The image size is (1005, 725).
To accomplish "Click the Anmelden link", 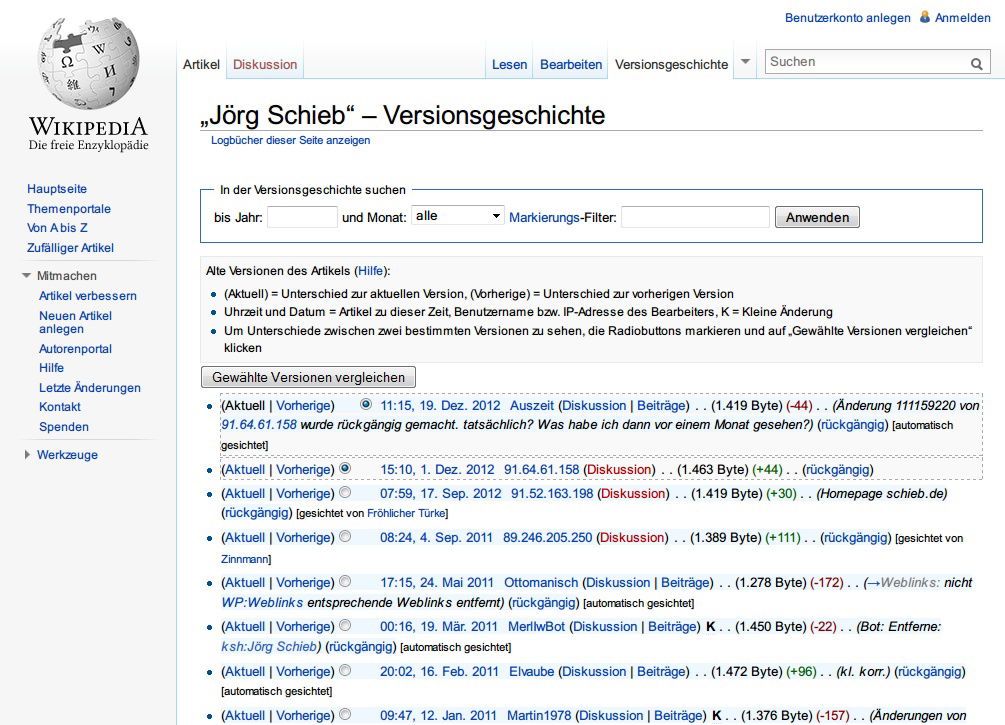I will (963, 18).
